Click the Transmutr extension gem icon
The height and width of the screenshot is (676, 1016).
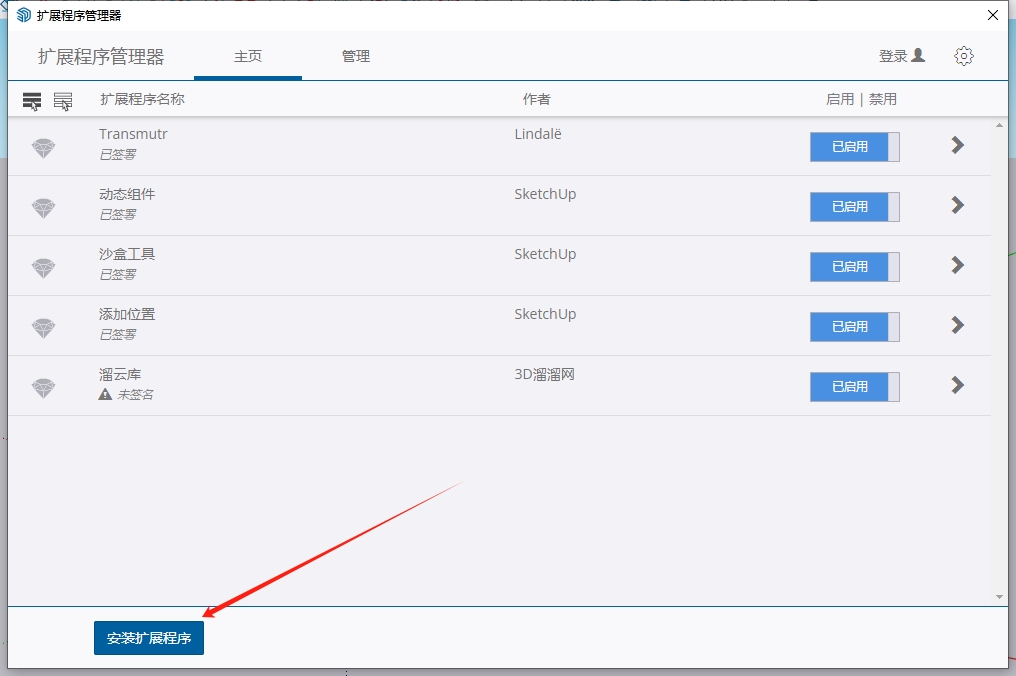(43, 148)
